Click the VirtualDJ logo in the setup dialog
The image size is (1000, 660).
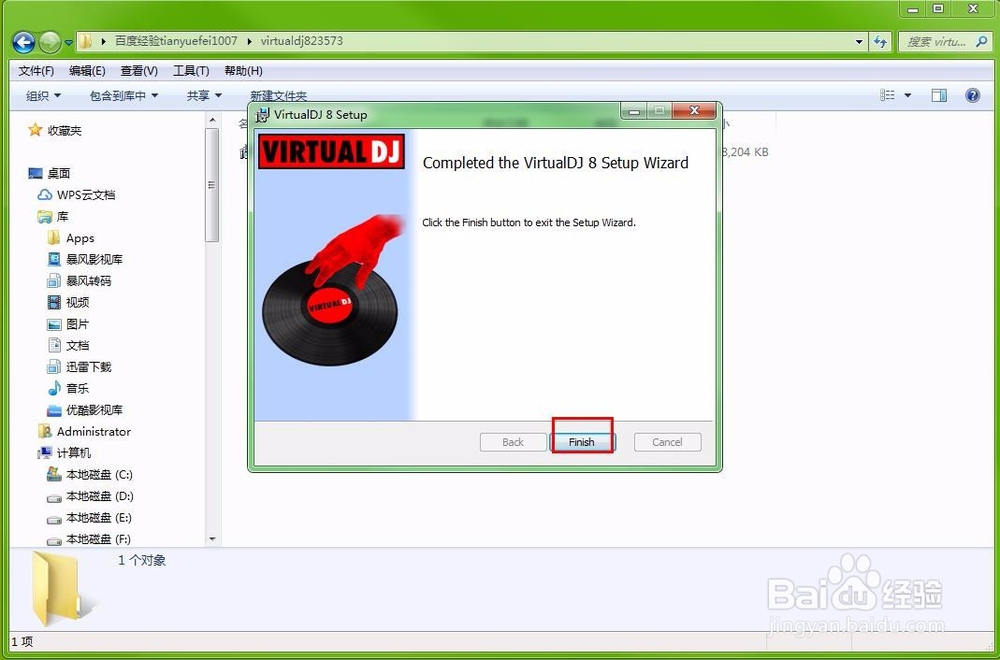coord(331,152)
